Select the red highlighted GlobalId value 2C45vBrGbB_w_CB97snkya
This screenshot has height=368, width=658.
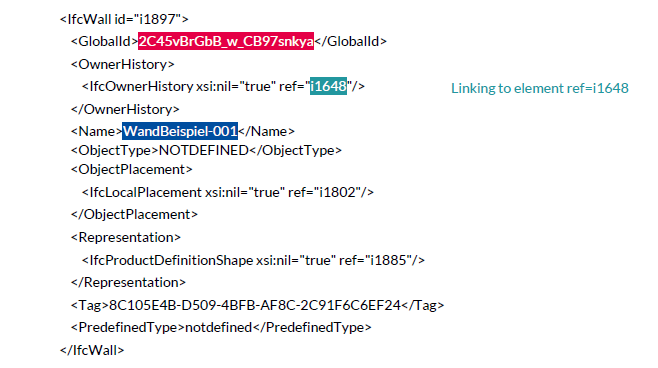pos(226,41)
